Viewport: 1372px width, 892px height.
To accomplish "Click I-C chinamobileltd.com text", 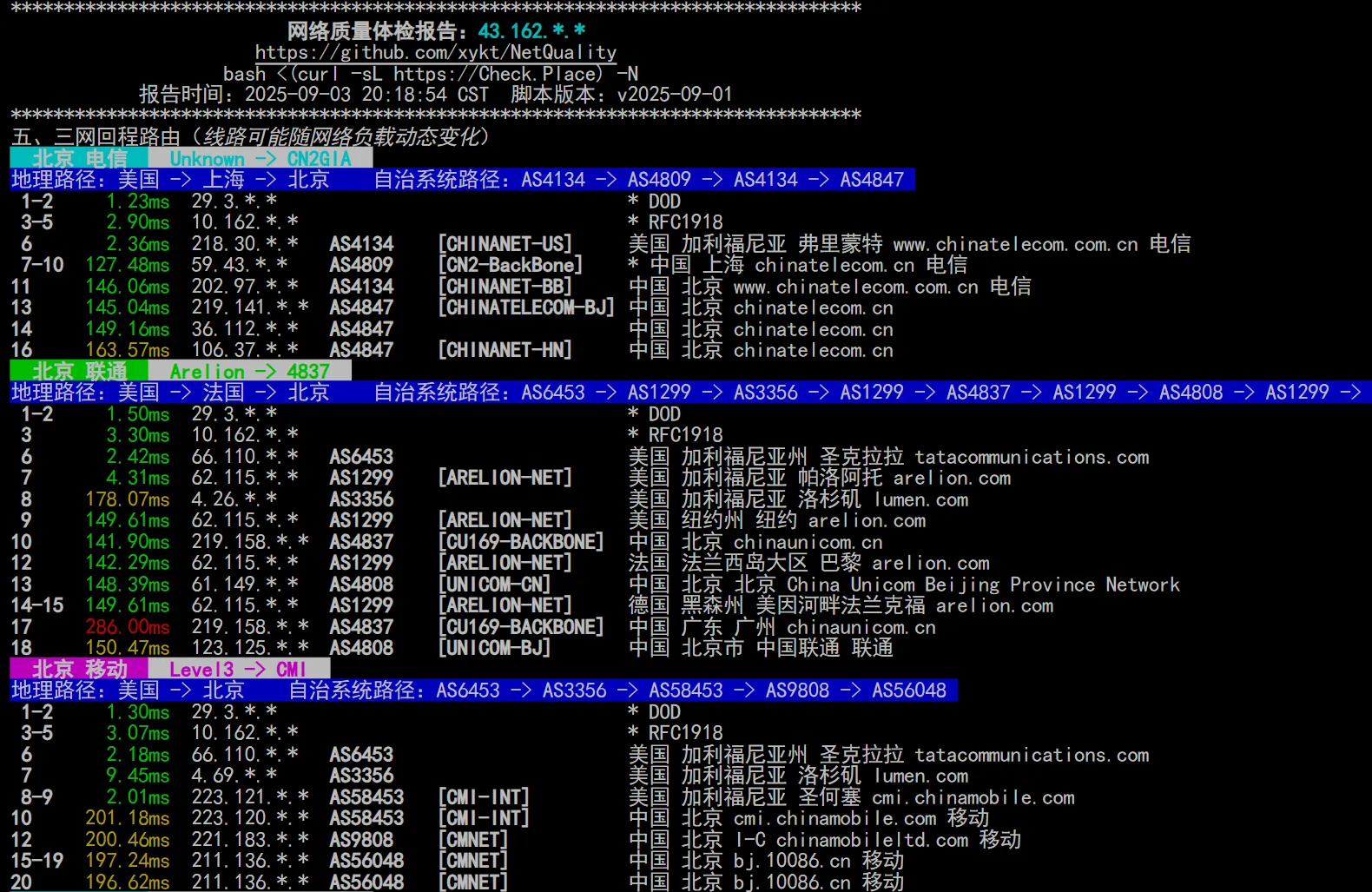I will pyautogui.click(x=851, y=840).
